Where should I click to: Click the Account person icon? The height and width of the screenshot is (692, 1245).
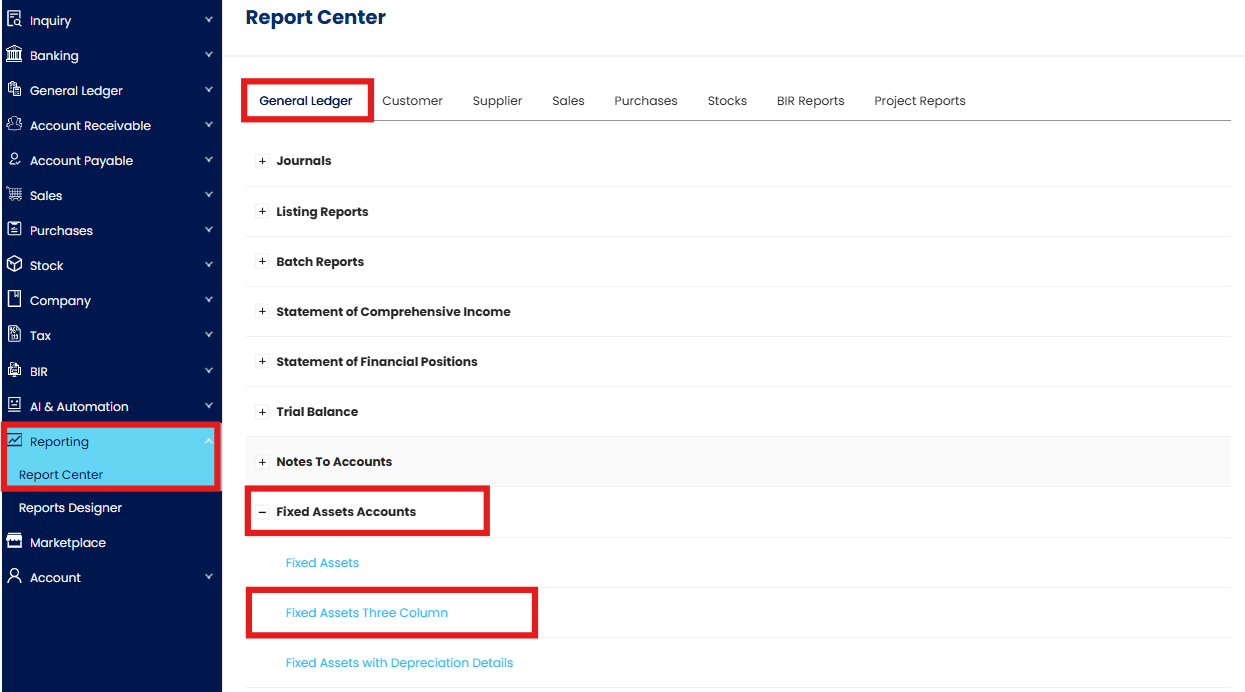coord(14,576)
